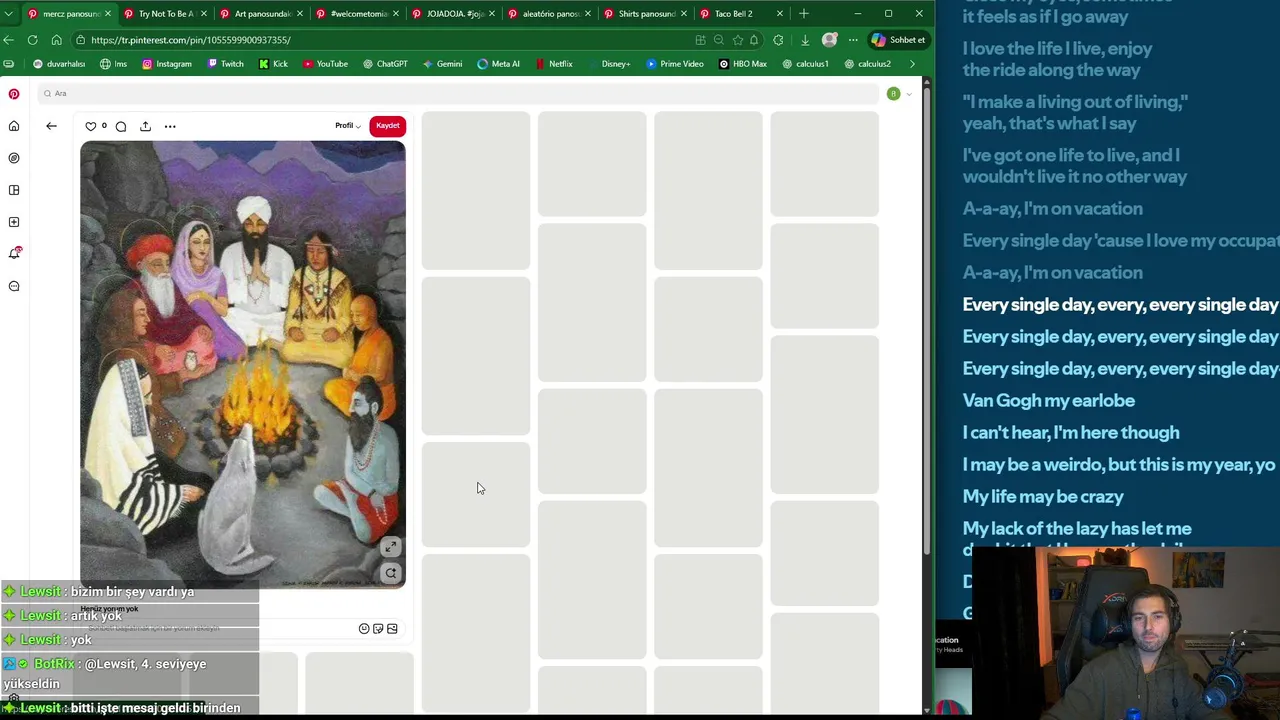Start a visual search on the pin image

tap(391, 573)
